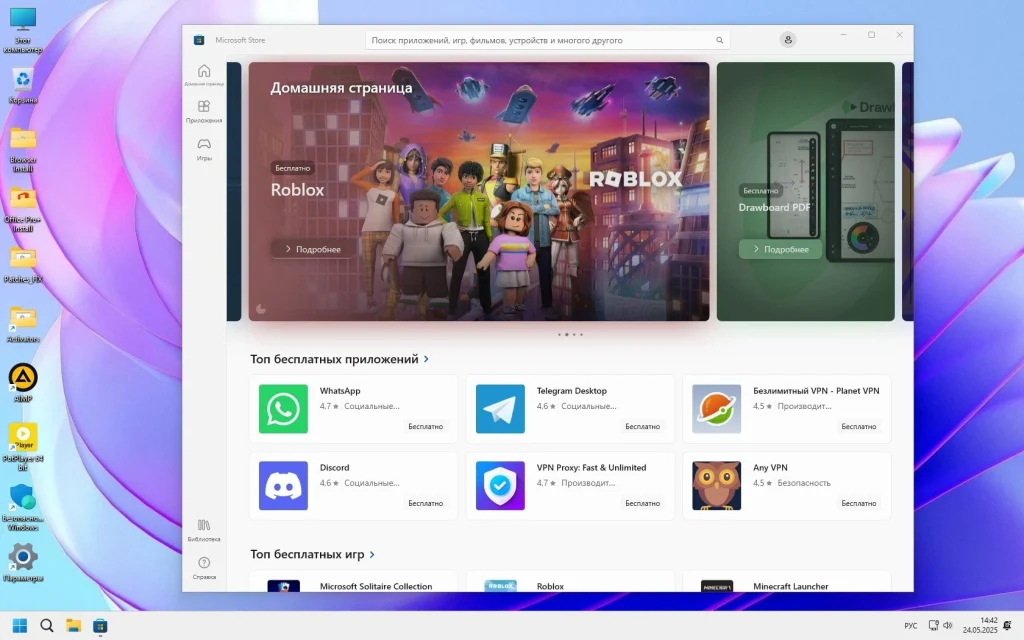Click the magnifier icon in the search bar

coord(719,40)
